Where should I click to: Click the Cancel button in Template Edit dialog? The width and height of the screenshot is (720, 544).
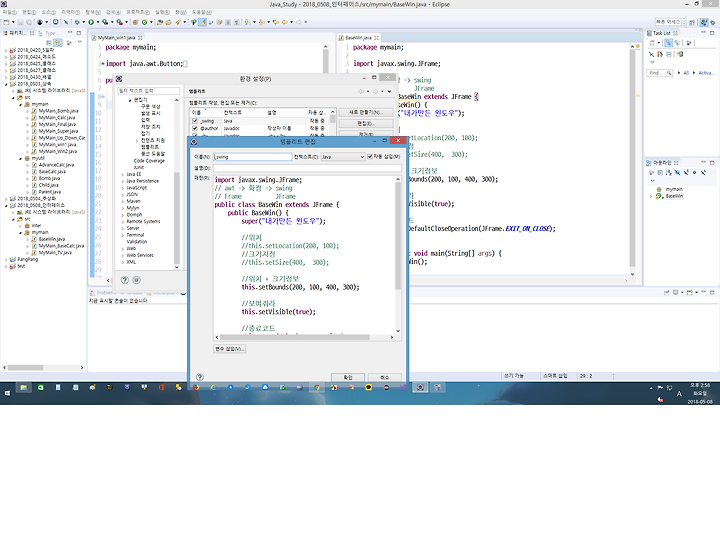[385, 377]
